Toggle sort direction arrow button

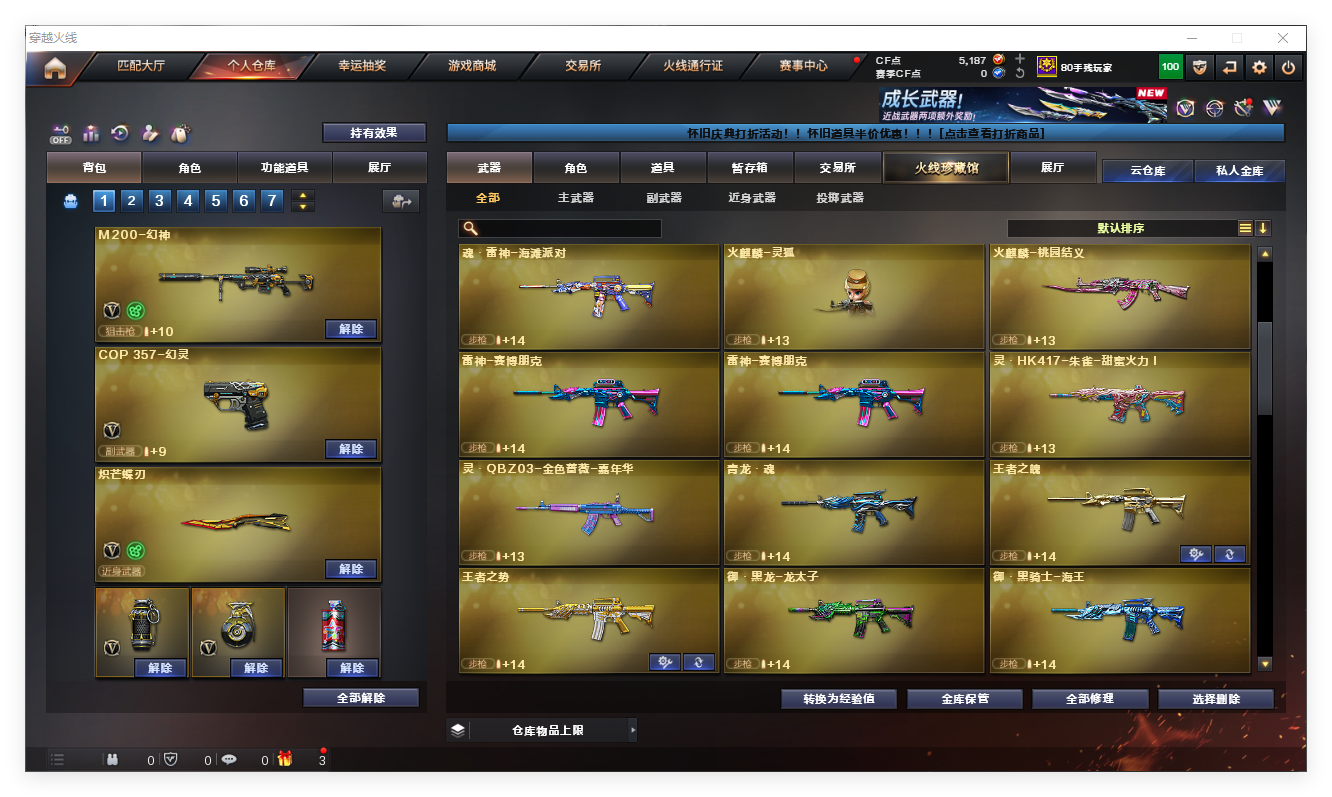(1263, 228)
